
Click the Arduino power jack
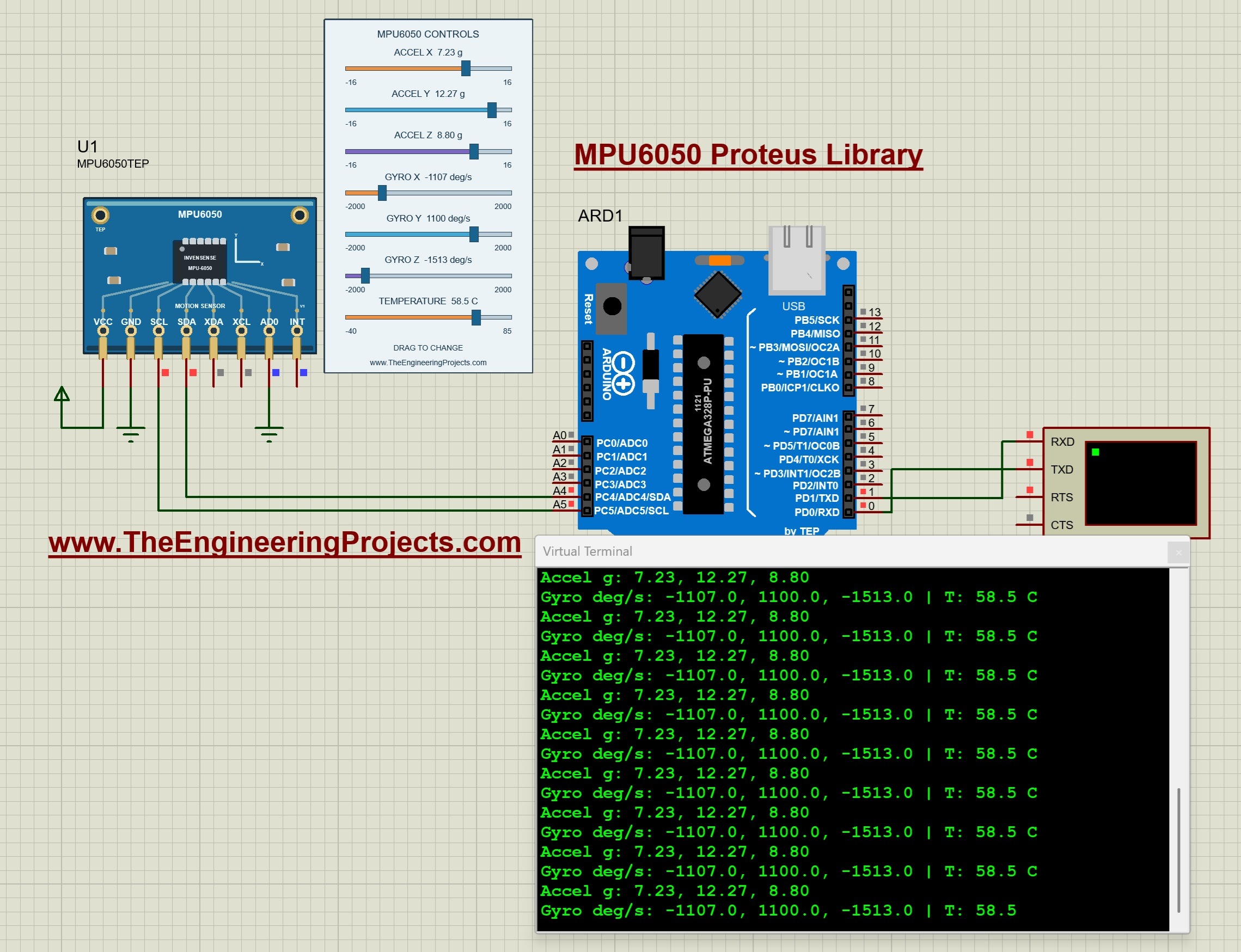click(646, 253)
